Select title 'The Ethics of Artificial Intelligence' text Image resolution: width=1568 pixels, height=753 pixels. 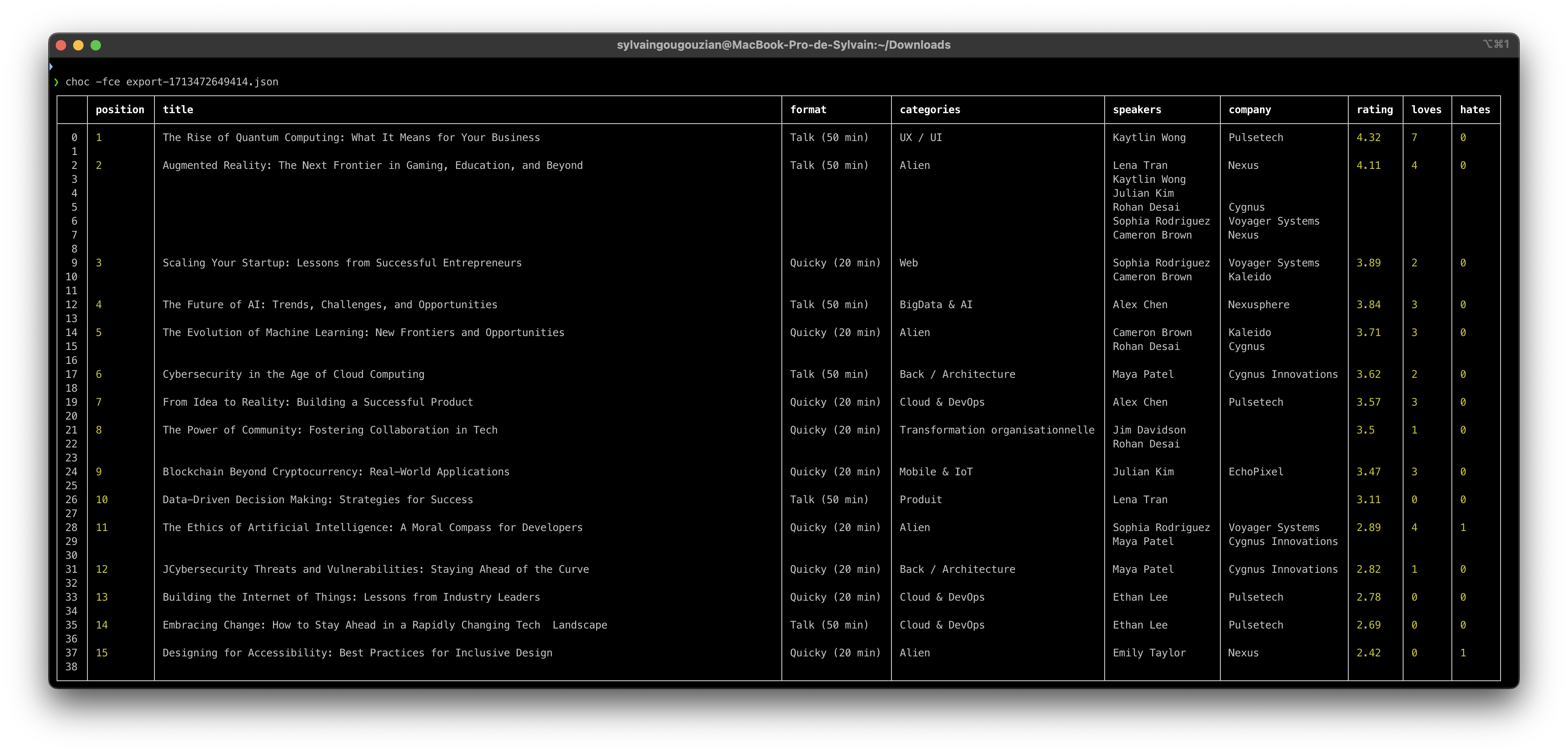coord(372,528)
